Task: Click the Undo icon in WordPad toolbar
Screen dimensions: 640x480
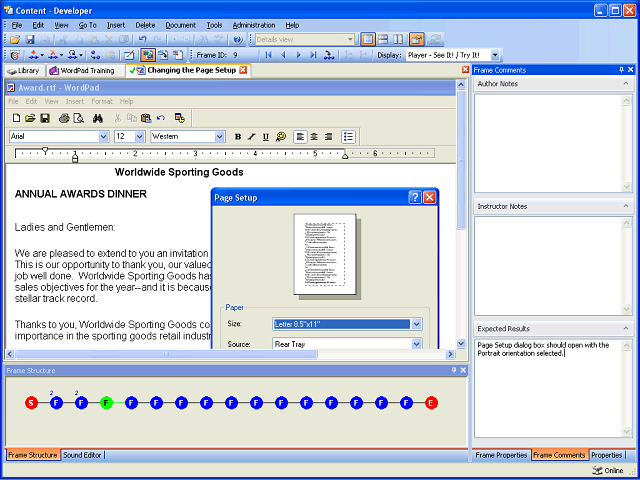Action: tap(161, 118)
